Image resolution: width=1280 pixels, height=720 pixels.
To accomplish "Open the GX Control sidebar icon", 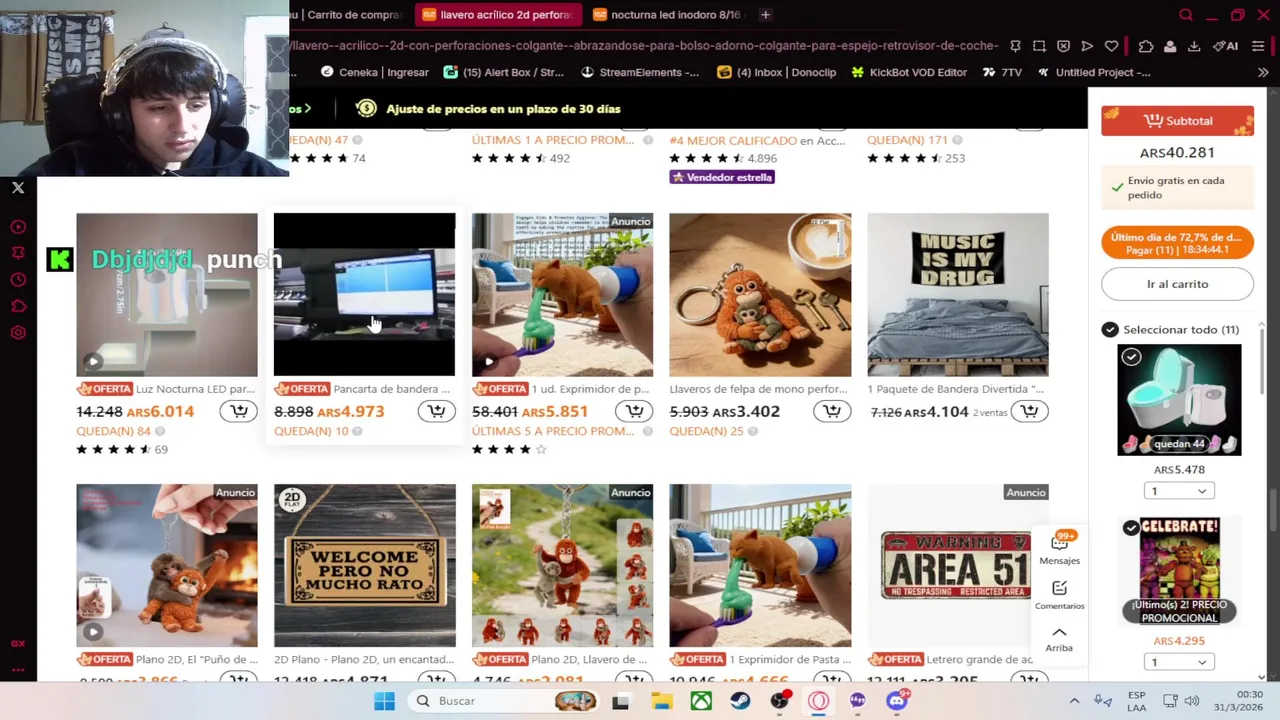I will [x=18, y=644].
